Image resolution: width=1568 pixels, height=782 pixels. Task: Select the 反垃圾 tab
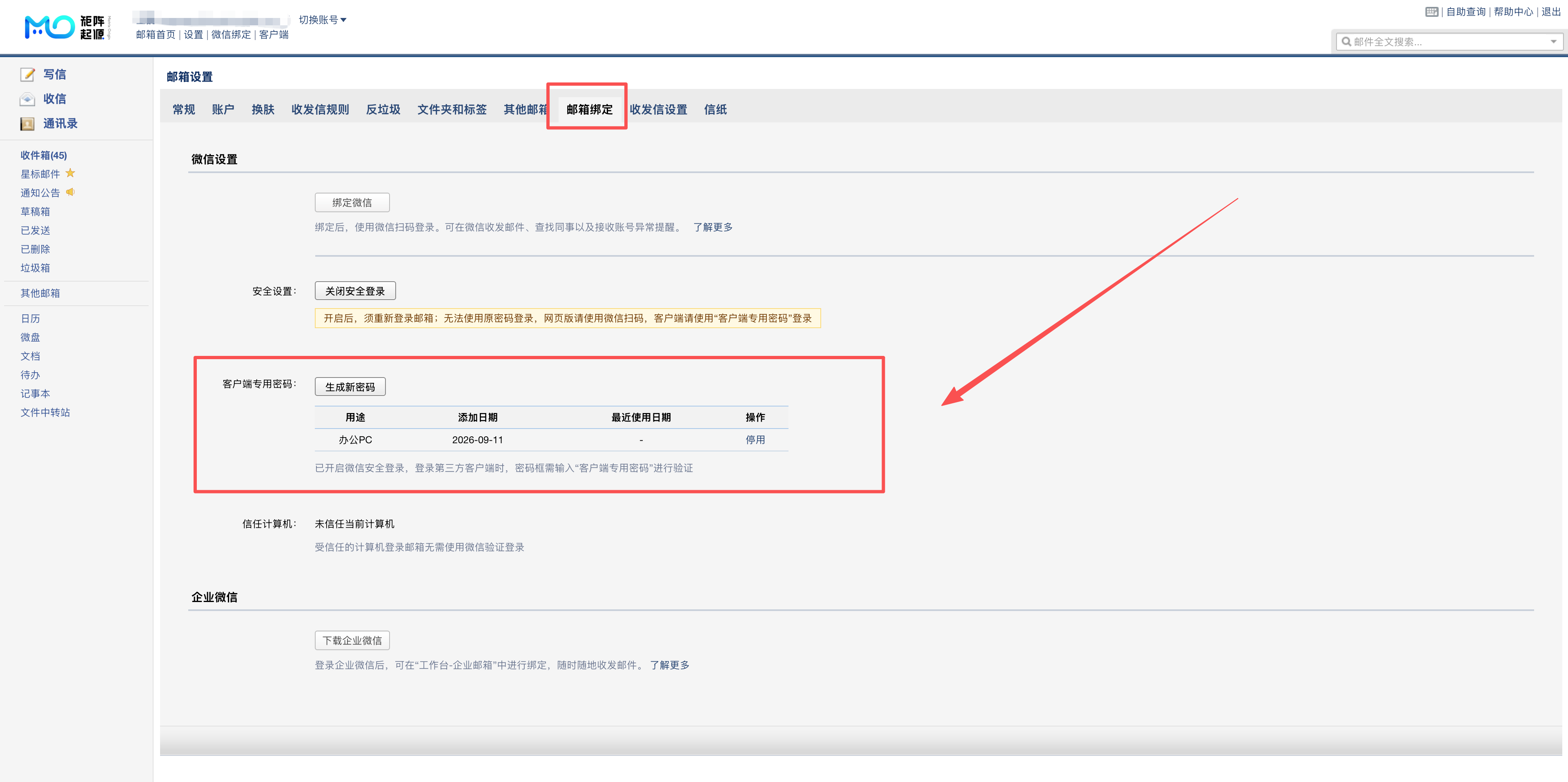point(383,109)
